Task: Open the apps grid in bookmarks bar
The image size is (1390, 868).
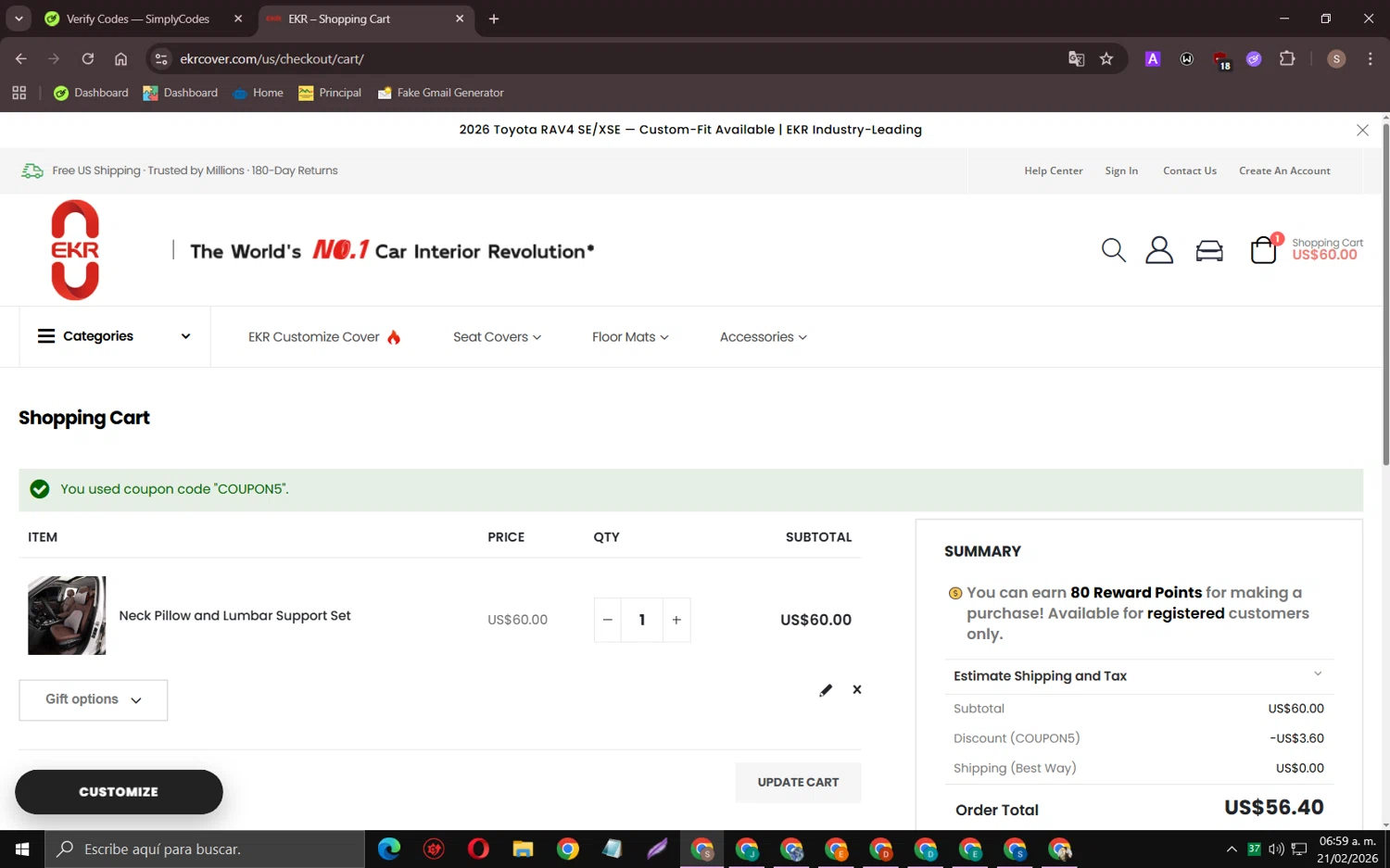Action: 19,93
